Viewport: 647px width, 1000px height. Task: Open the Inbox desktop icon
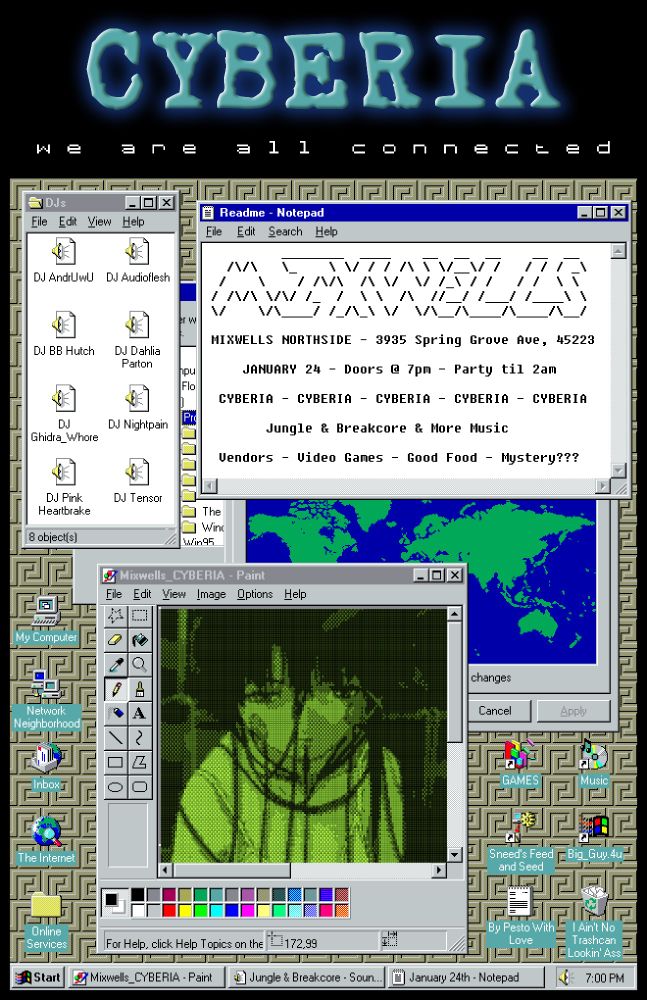(x=47, y=767)
